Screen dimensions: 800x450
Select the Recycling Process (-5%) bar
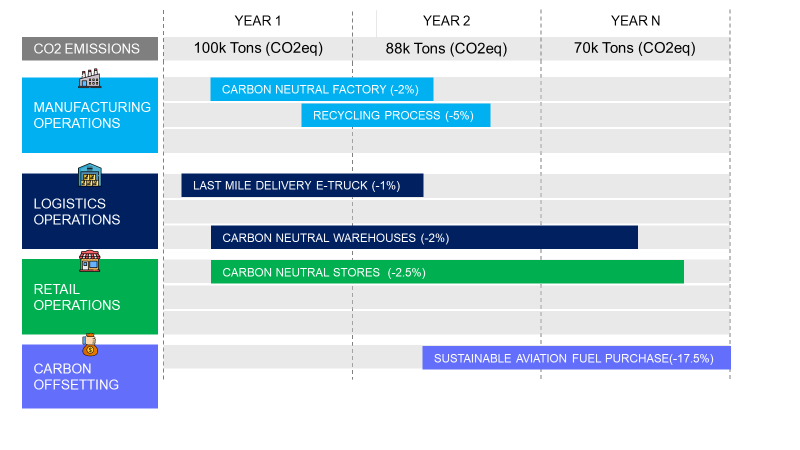[395, 115]
